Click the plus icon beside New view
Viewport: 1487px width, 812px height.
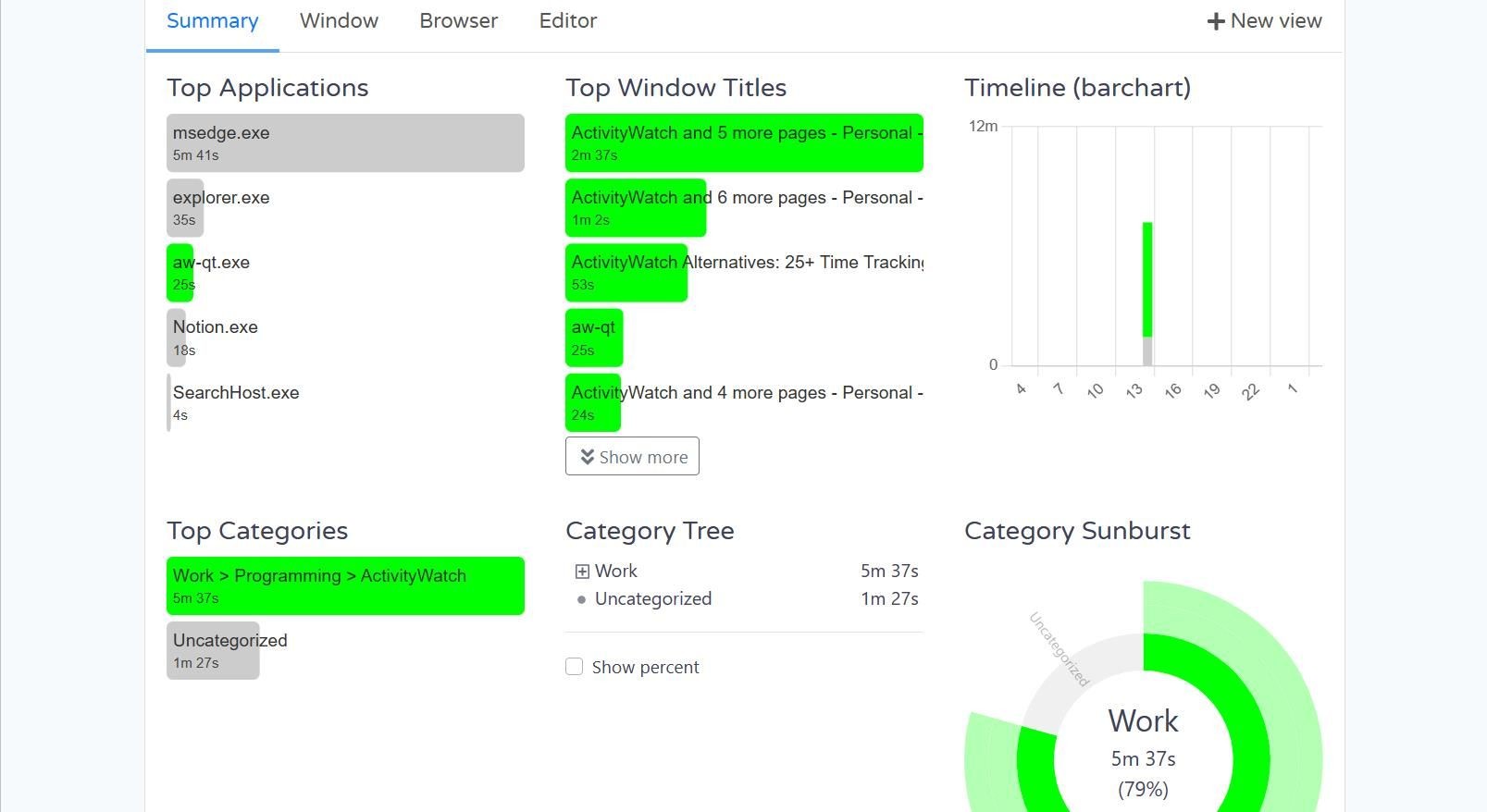(x=1216, y=21)
